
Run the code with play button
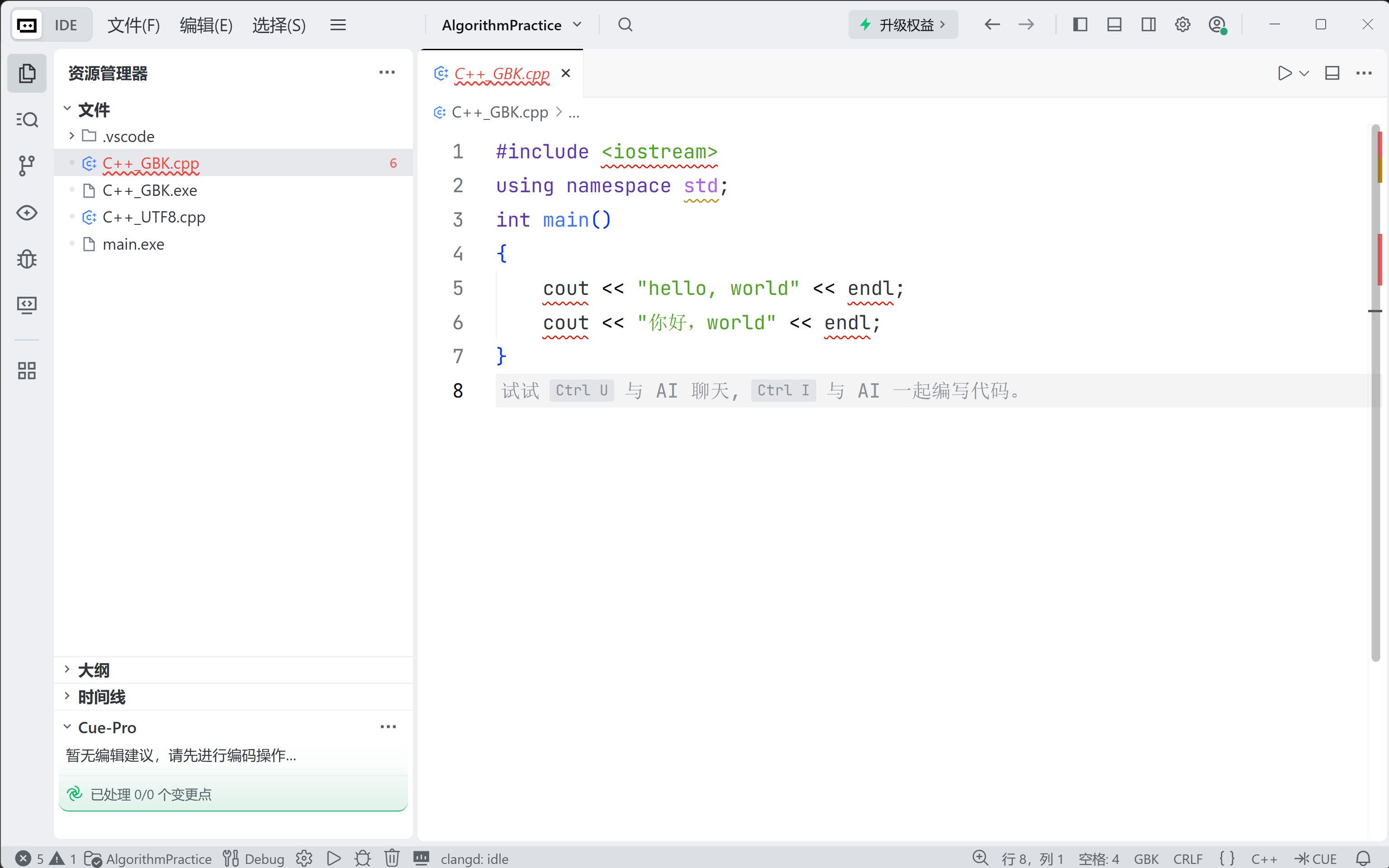pyautogui.click(x=1285, y=73)
